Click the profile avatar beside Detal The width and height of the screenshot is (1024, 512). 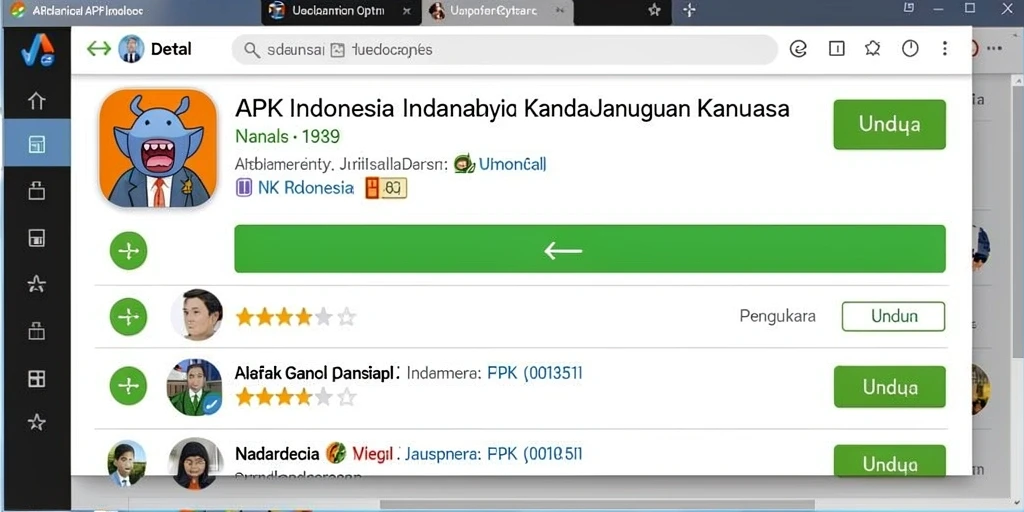tap(131, 49)
